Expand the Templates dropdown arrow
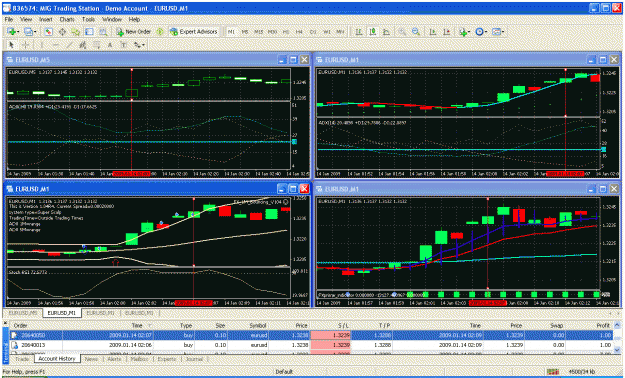This screenshot has height=378, width=625. [x=503, y=32]
